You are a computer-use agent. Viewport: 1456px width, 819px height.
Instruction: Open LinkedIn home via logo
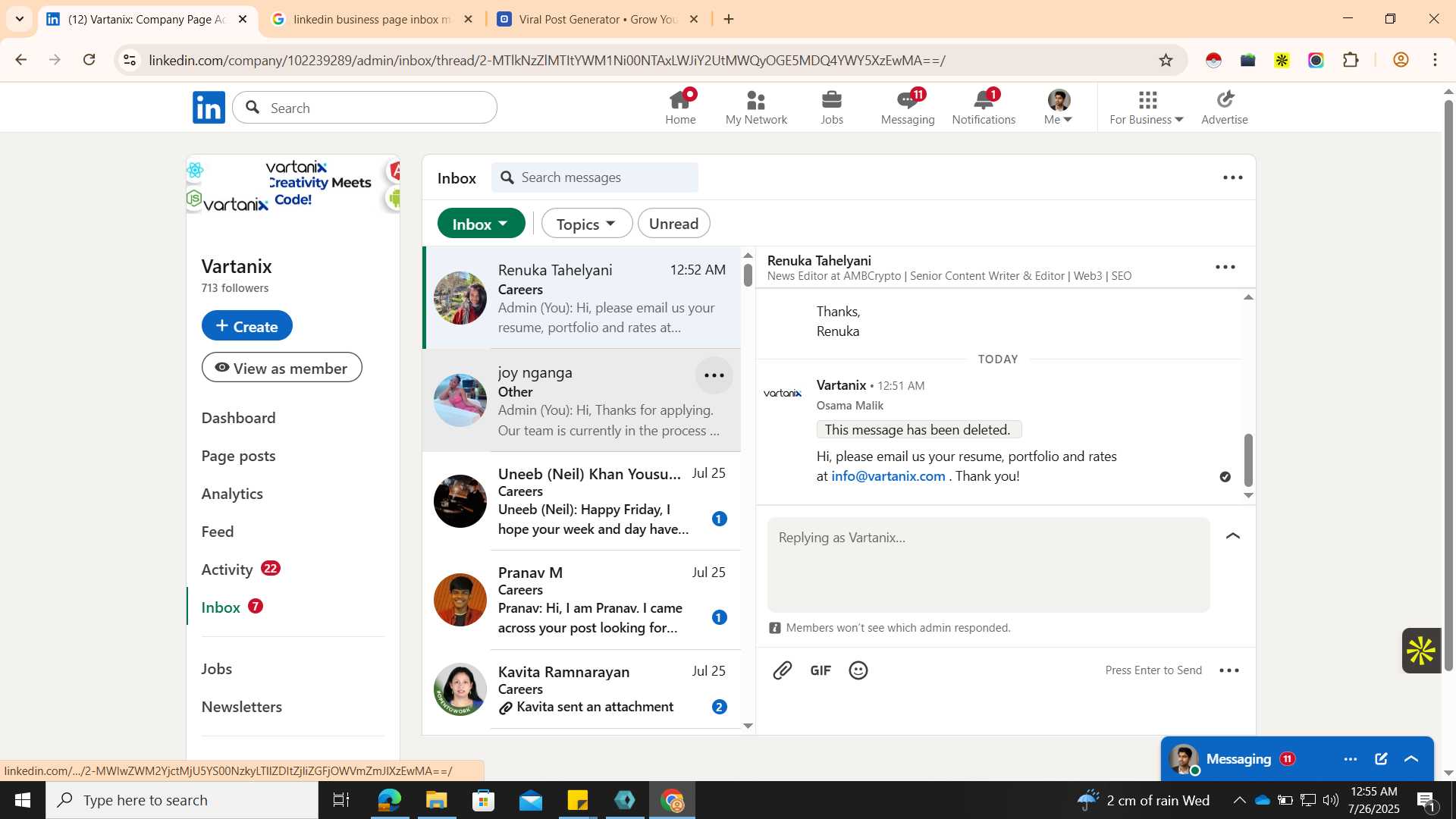209,108
